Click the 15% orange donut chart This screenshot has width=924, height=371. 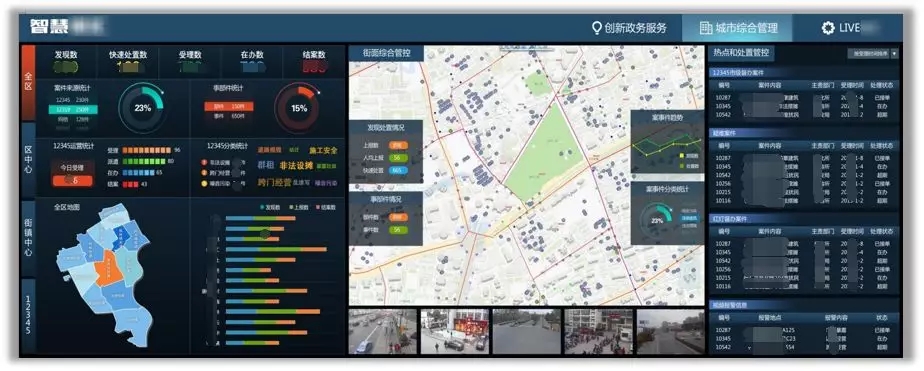coord(299,108)
